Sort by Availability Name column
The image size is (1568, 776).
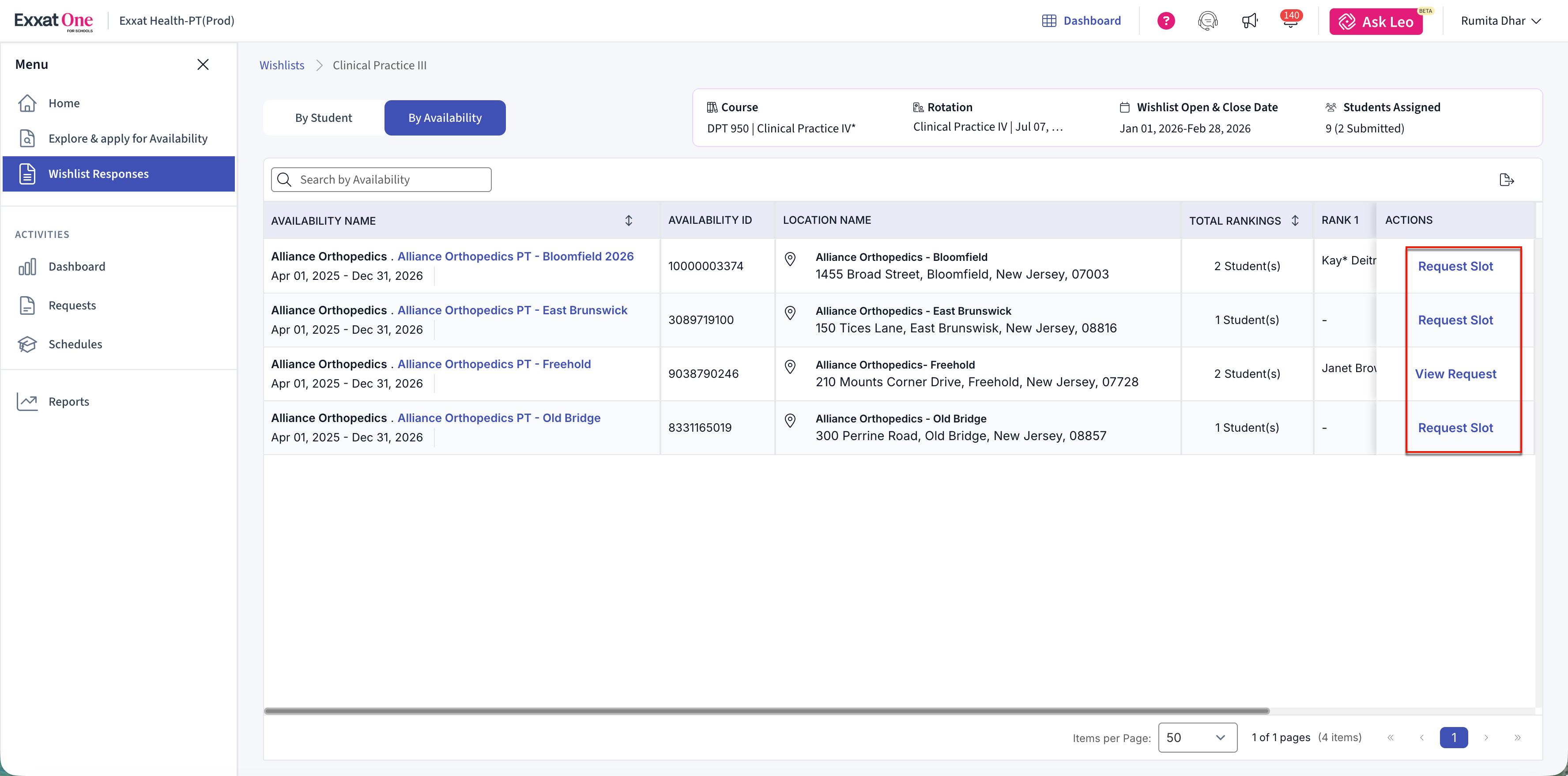click(x=628, y=220)
